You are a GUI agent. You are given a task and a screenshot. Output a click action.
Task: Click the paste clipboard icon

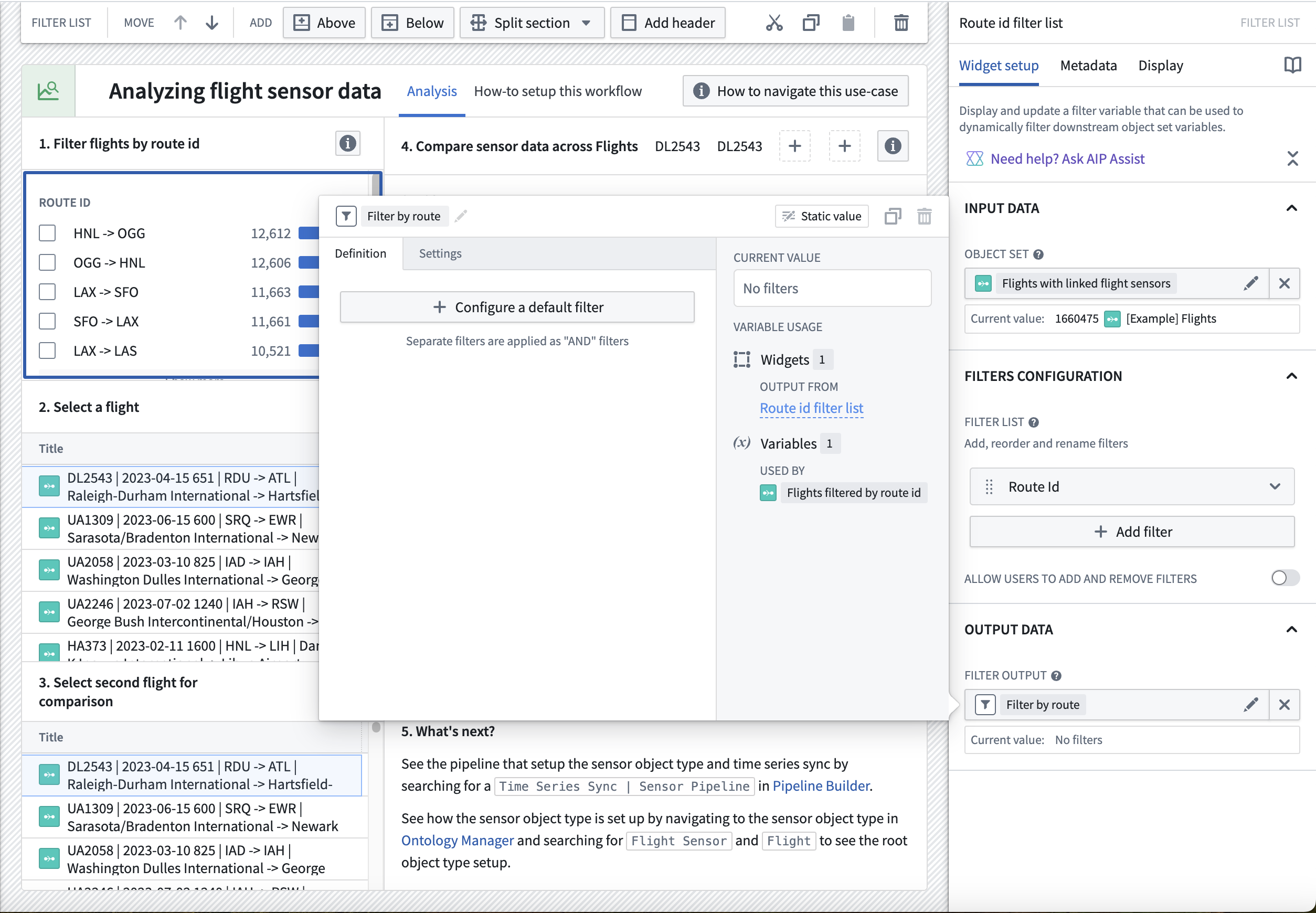coord(848,23)
